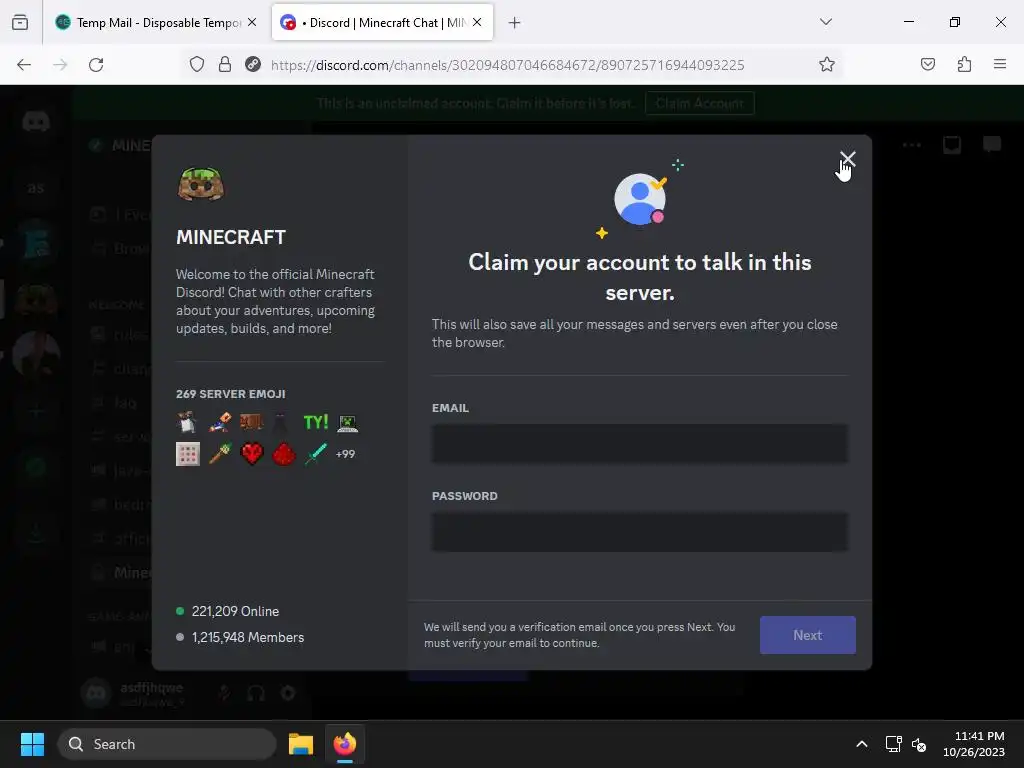
Task: Click the bookshelf block emoji
Action: point(251,423)
